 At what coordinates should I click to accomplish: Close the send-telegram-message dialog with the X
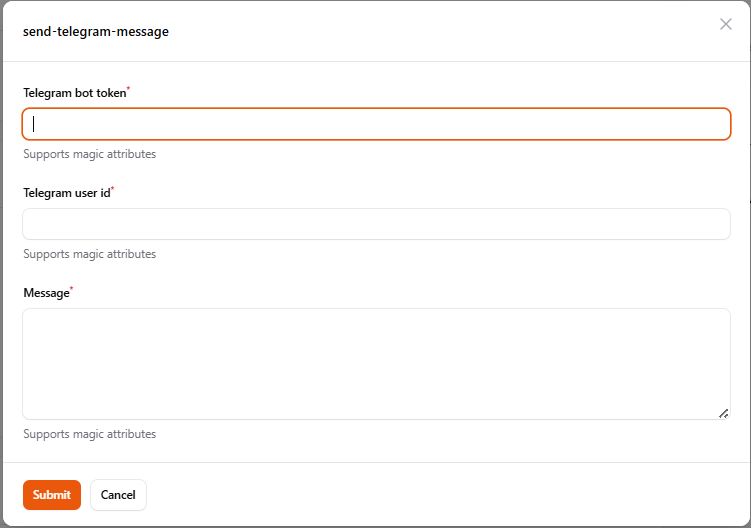(726, 24)
